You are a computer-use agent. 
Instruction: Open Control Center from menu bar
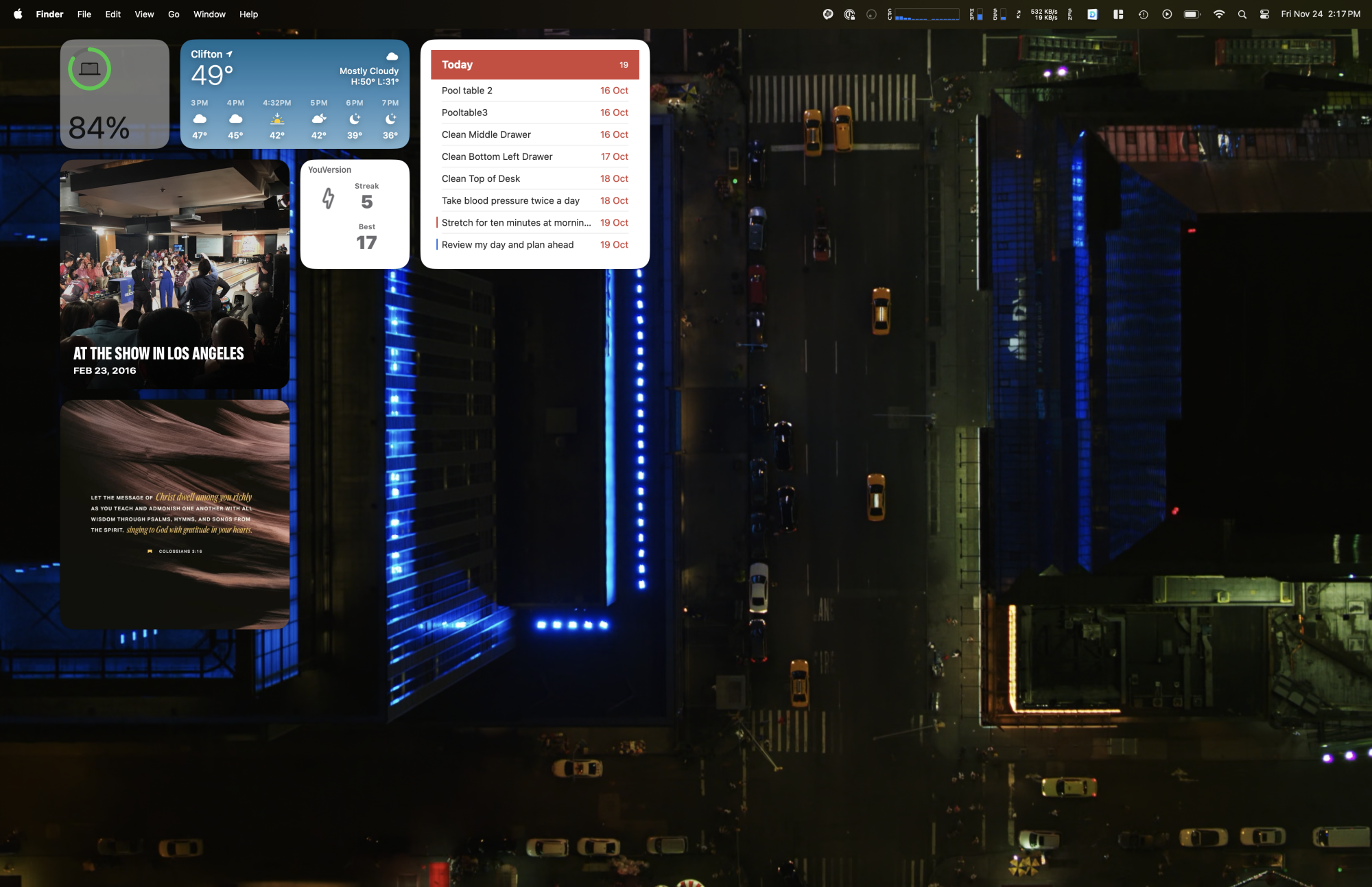[x=1264, y=14]
